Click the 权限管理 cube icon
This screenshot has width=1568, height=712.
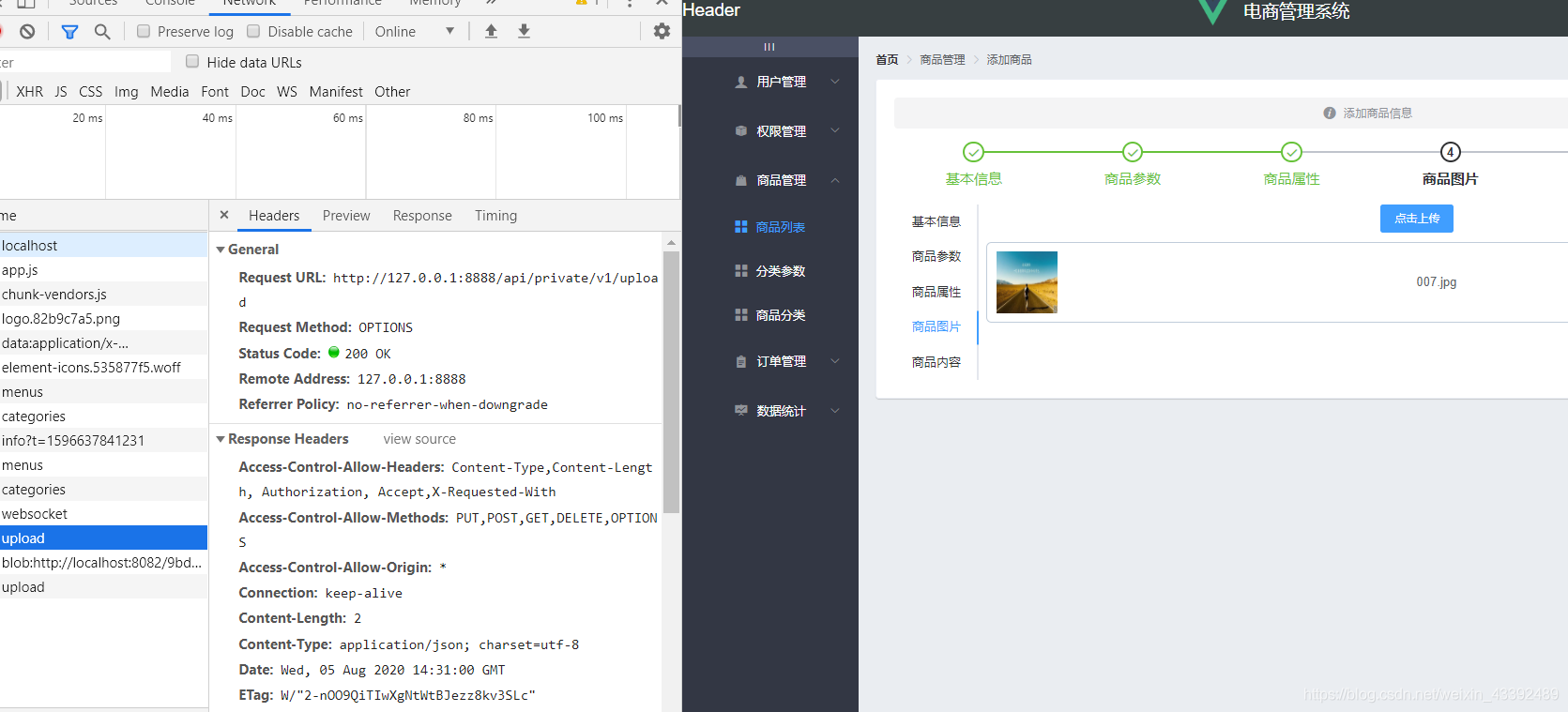741,131
